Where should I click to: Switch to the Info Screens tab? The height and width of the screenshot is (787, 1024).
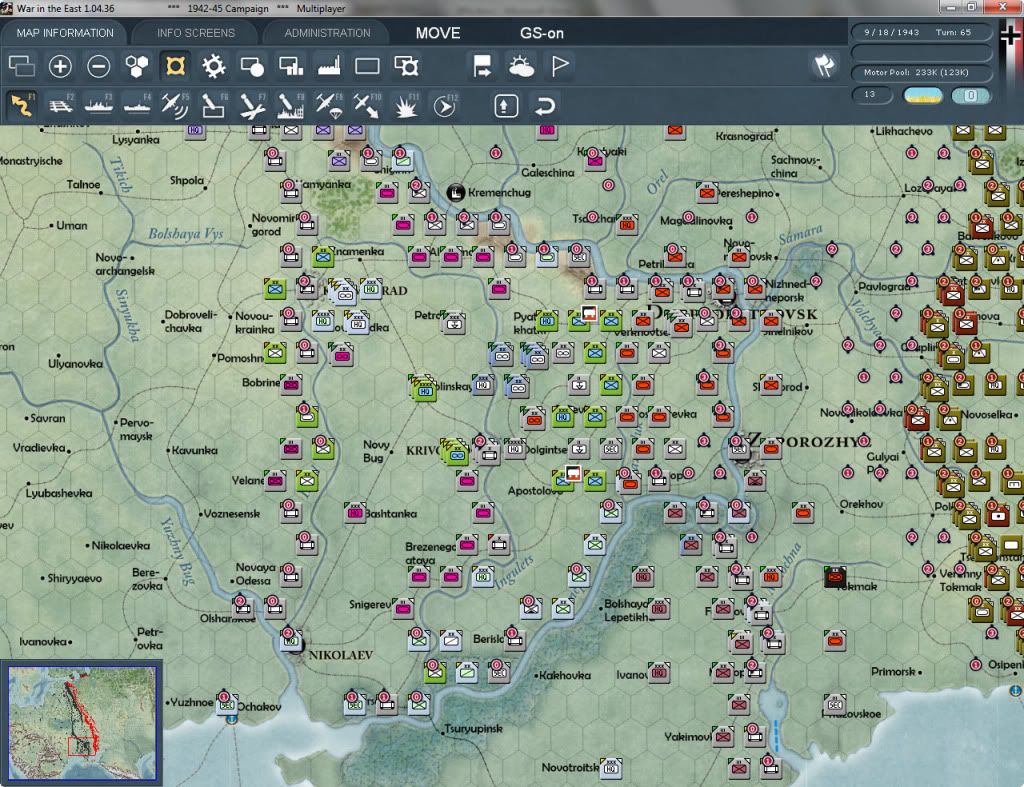195,33
